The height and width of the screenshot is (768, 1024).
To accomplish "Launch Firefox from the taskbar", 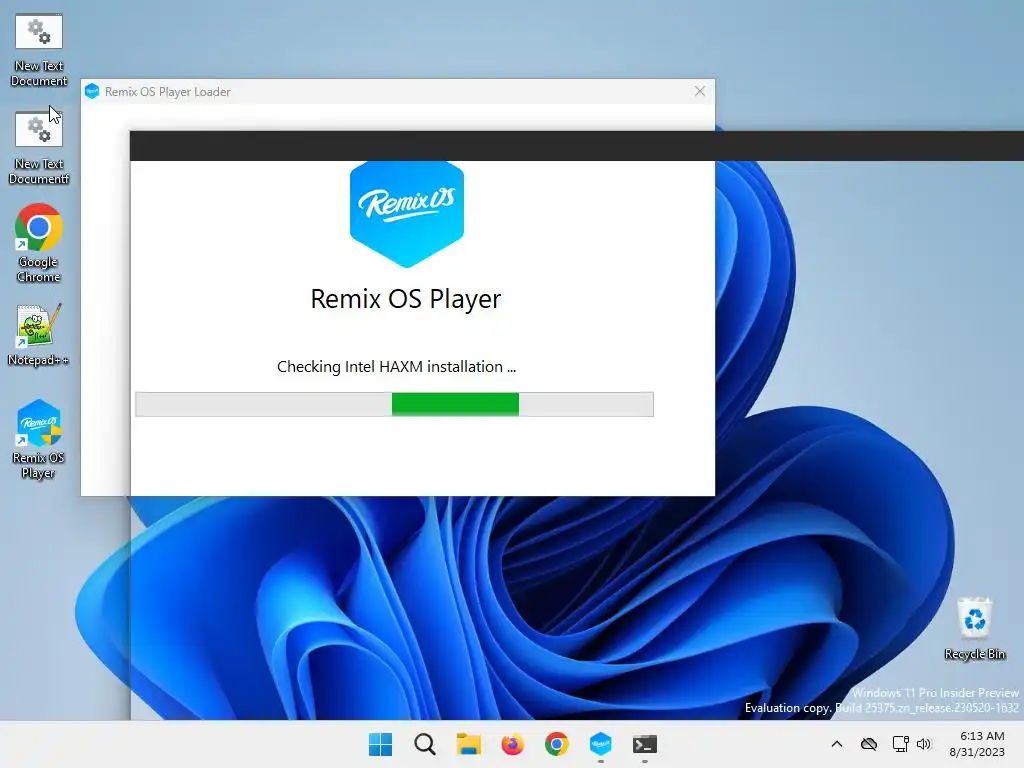I will [x=513, y=744].
